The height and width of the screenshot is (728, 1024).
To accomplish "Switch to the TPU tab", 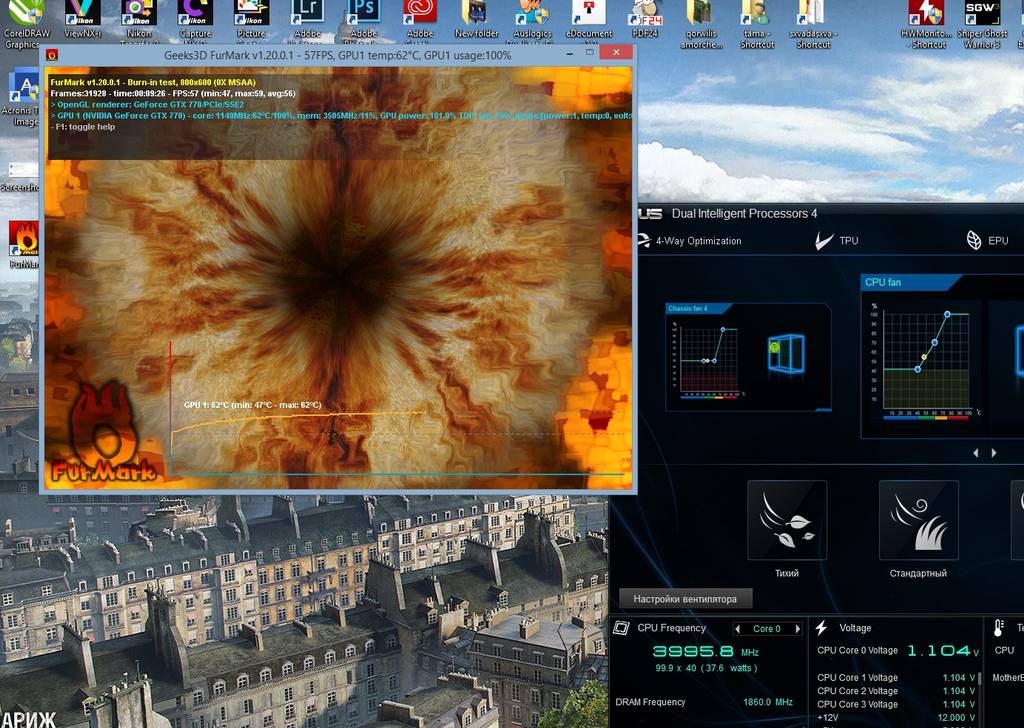I will pyautogui.click(x=837, y=241).
